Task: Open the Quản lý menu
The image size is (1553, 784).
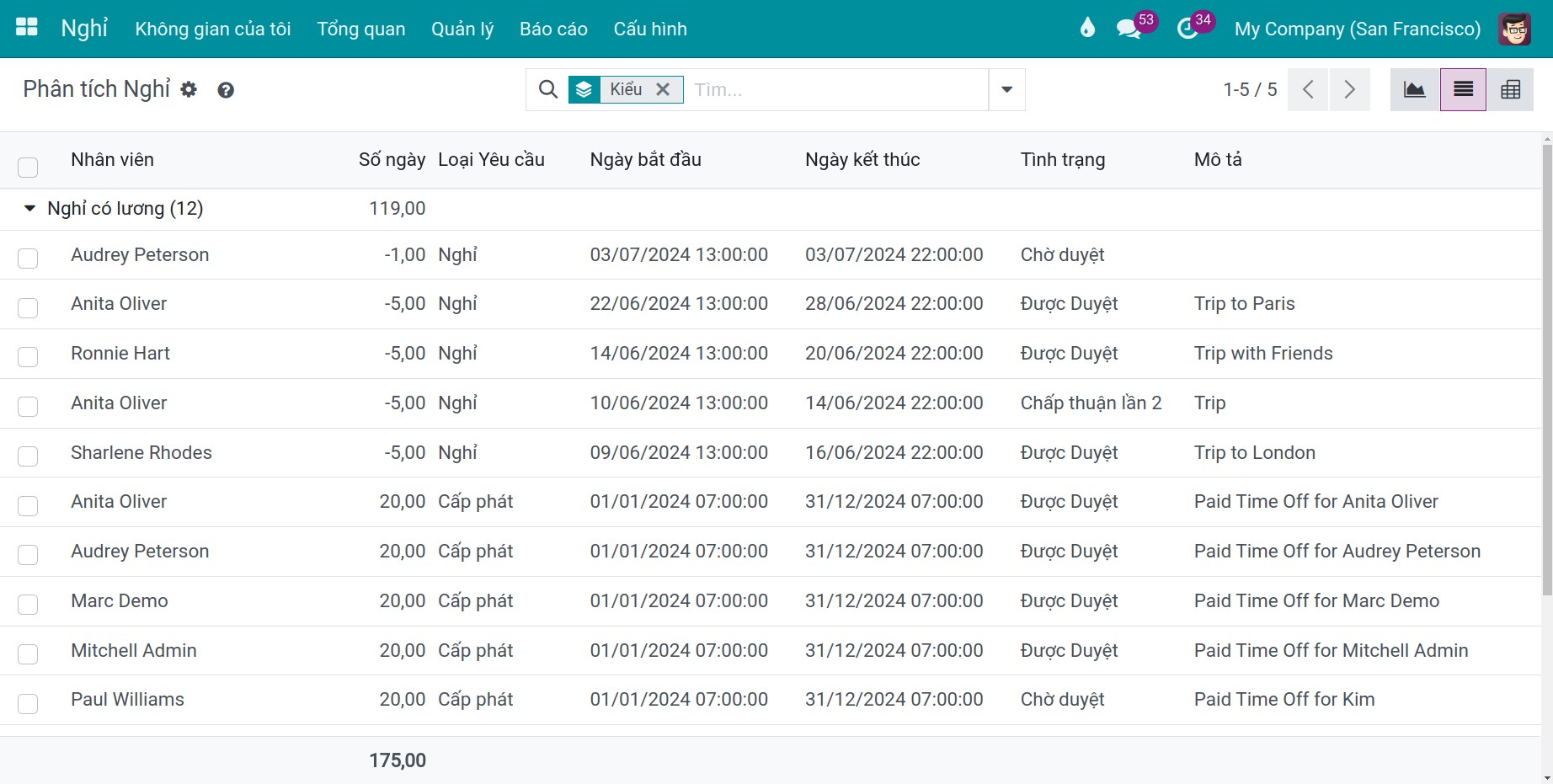Action: (462, 29)
